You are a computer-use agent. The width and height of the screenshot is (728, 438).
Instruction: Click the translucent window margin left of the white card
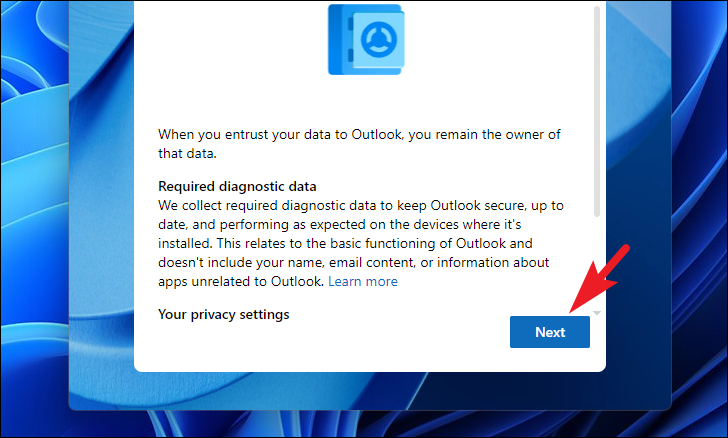[x=101, y=209]
